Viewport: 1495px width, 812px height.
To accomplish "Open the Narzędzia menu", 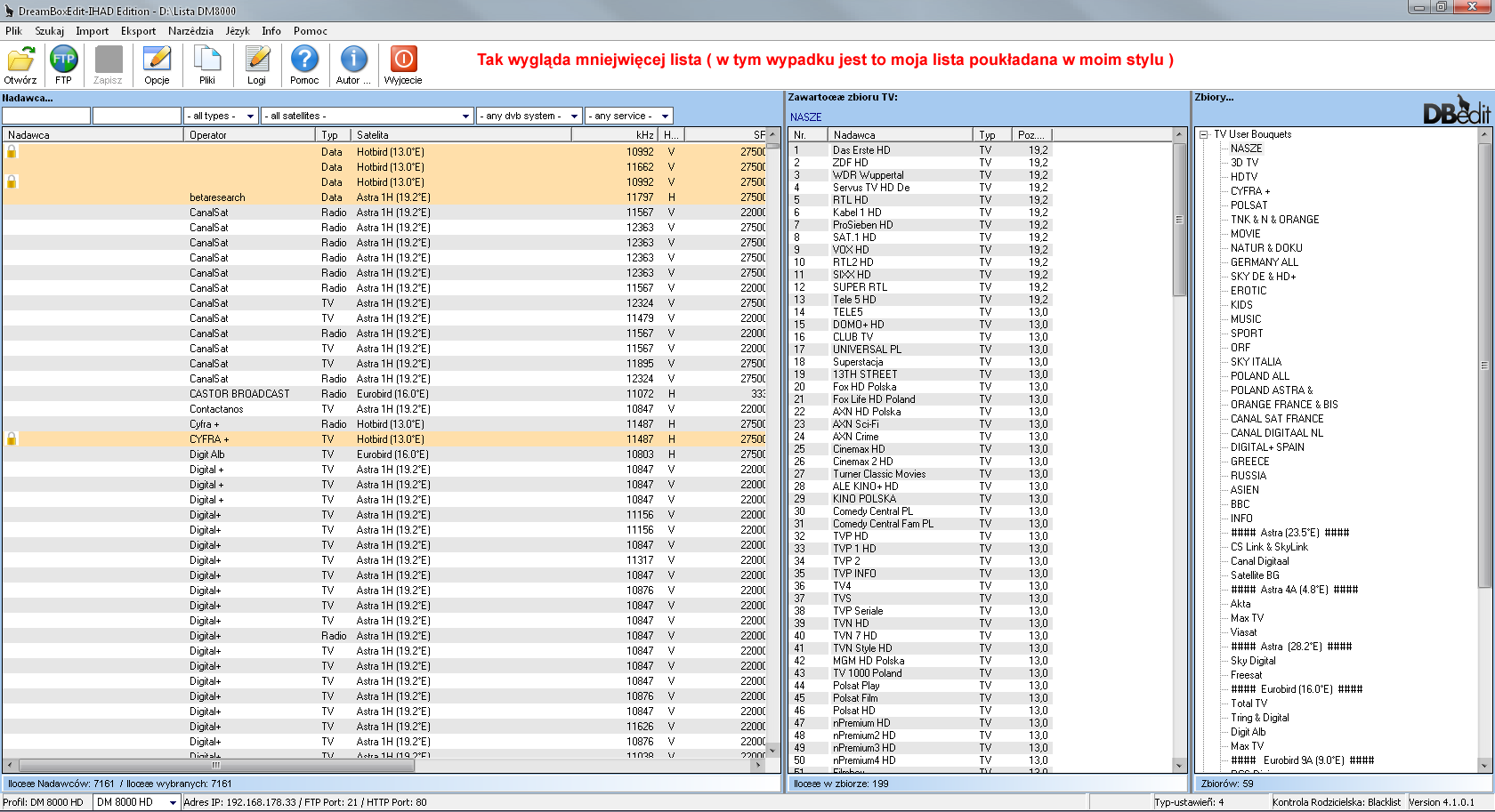I will click(x=190, y=31).
